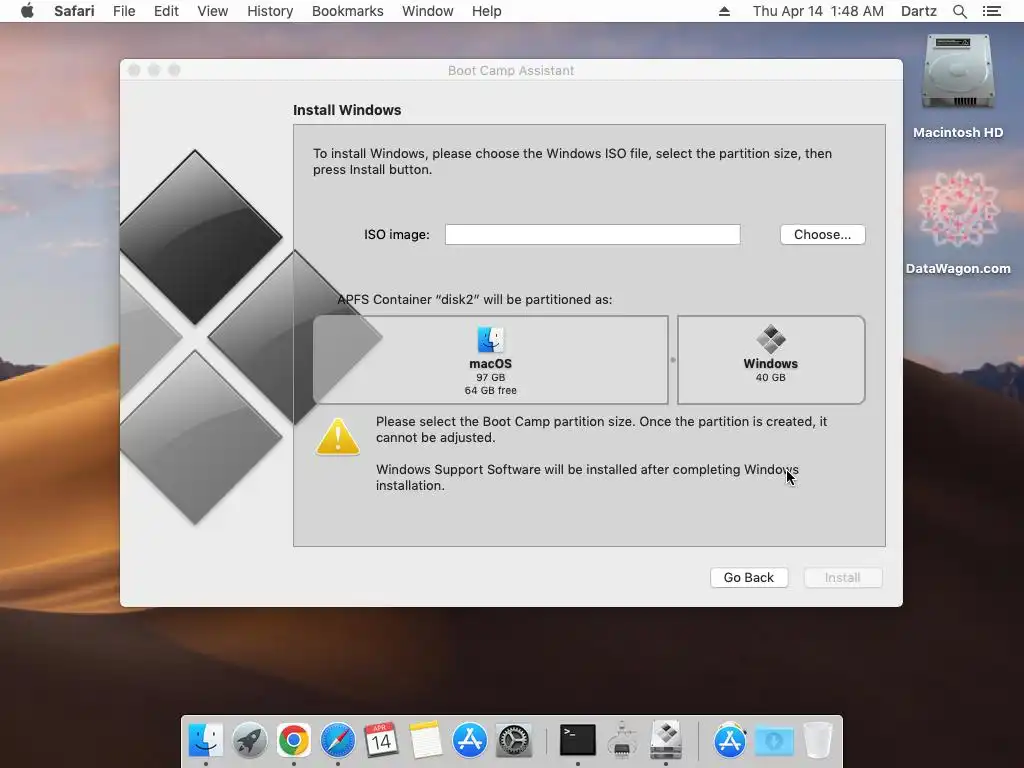Open the blue App Store icon beside Notes
The height and width of the screenshot is (768, 1024).
470,741
